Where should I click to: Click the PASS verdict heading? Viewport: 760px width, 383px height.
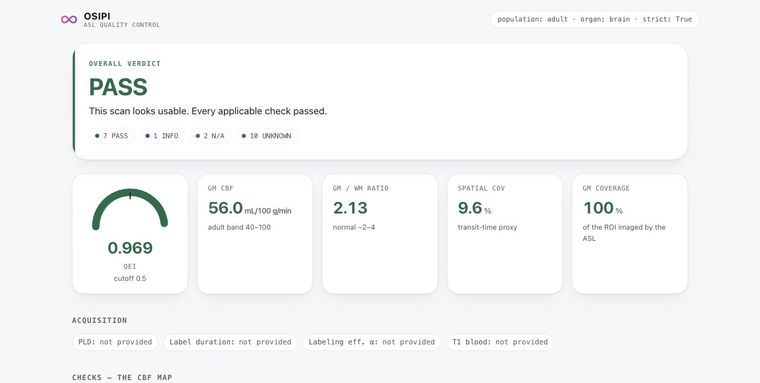point(118,87)
